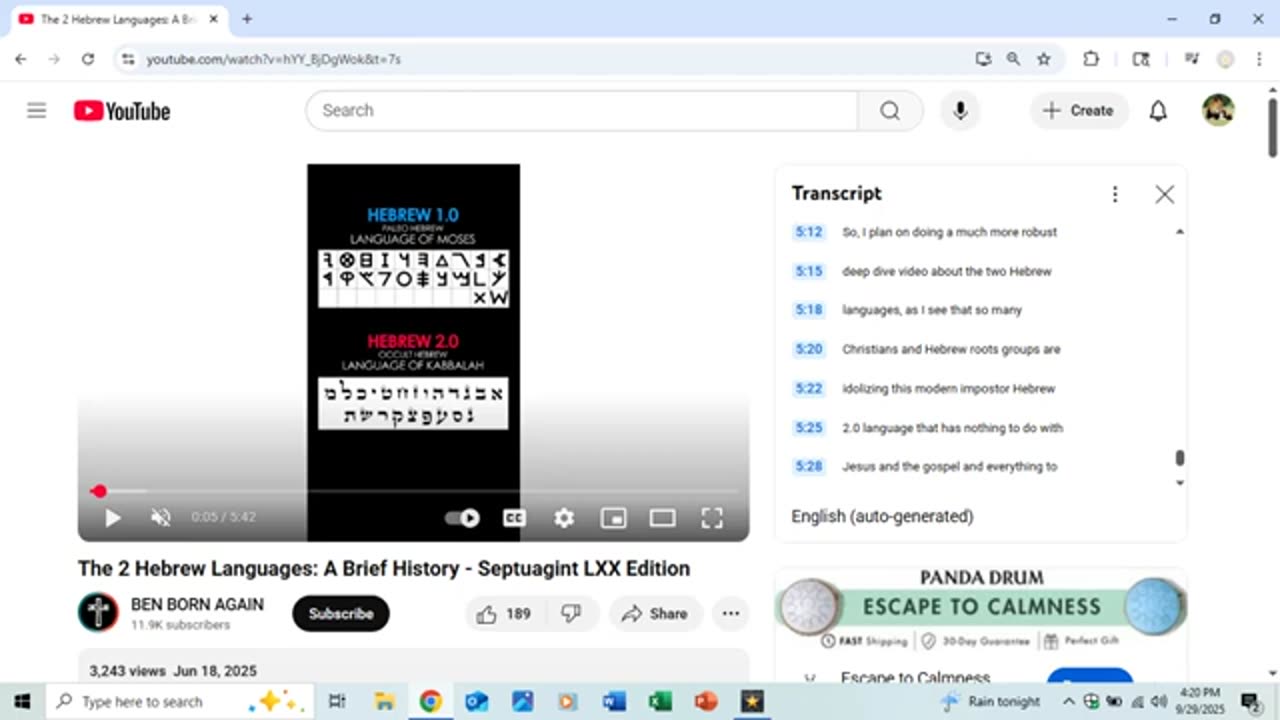The width and height of the screenshot is (1280, 720).
Task: Close the 2 Hebrew Languages tab
Action: click(x=213, y=19)
